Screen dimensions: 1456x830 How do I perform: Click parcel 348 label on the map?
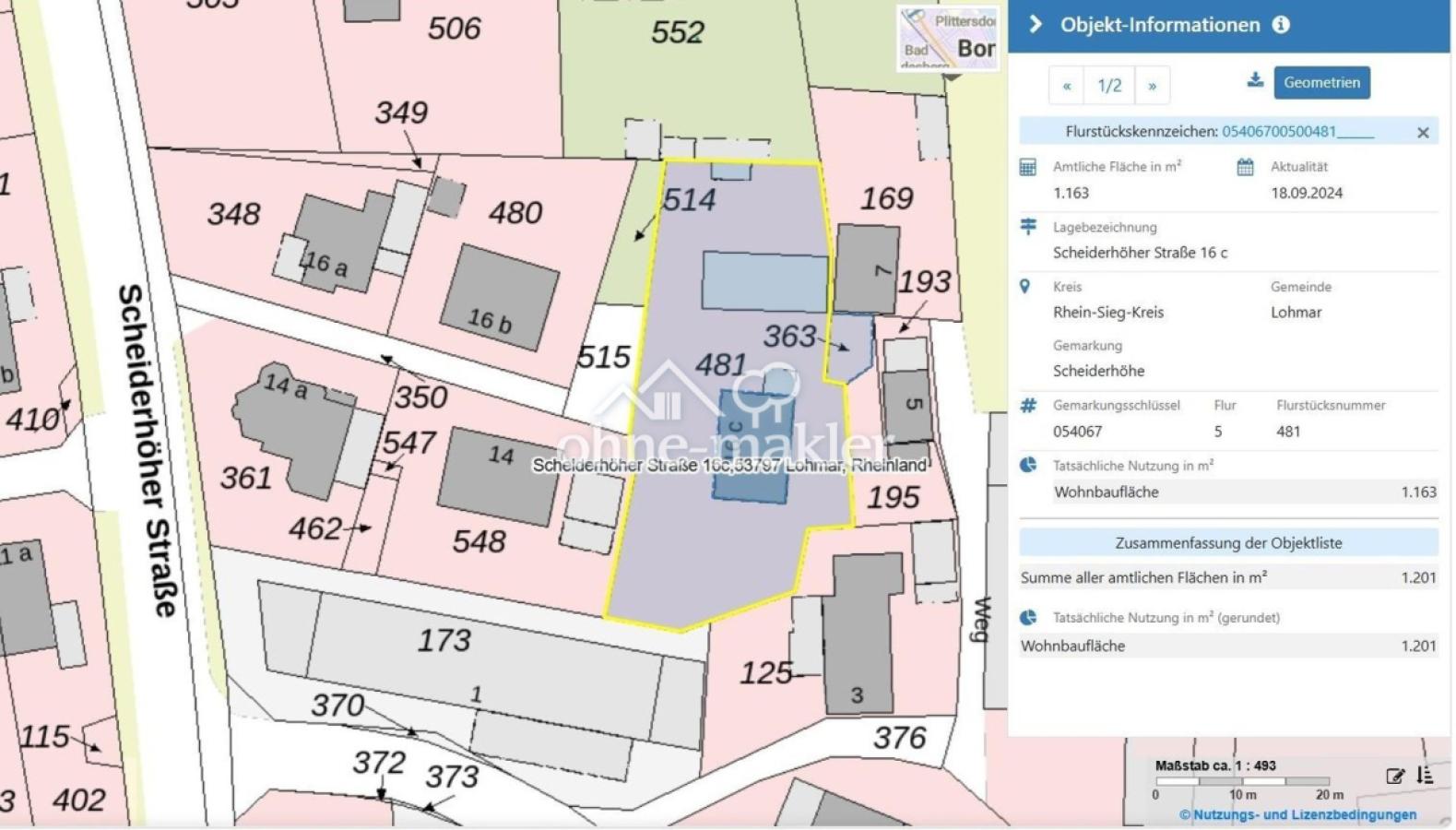pyautogui.click(x=233, y=214)
